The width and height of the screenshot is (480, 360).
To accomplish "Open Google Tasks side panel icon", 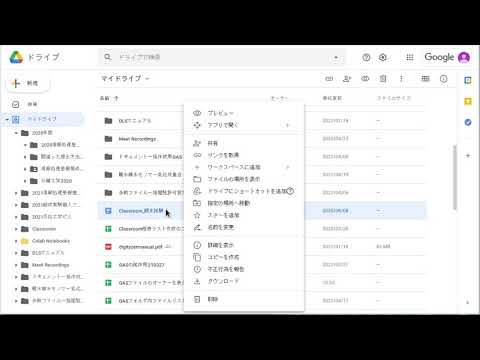I will pos(468,122).
